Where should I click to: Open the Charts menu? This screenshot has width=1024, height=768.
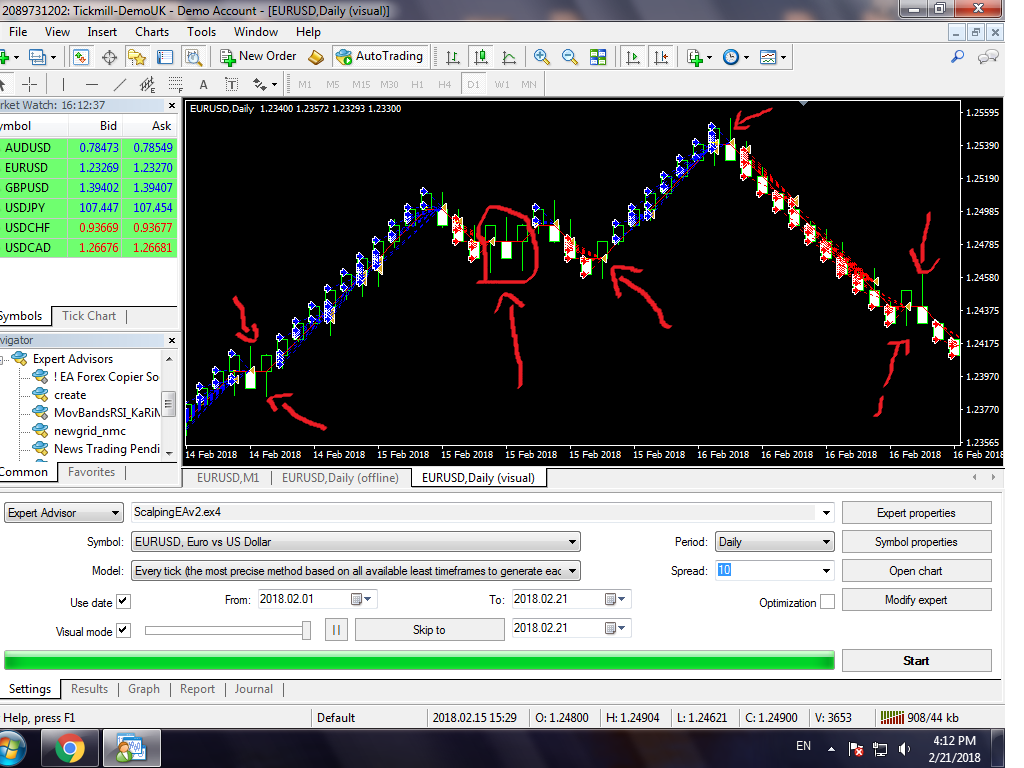[x=152, y=31]
